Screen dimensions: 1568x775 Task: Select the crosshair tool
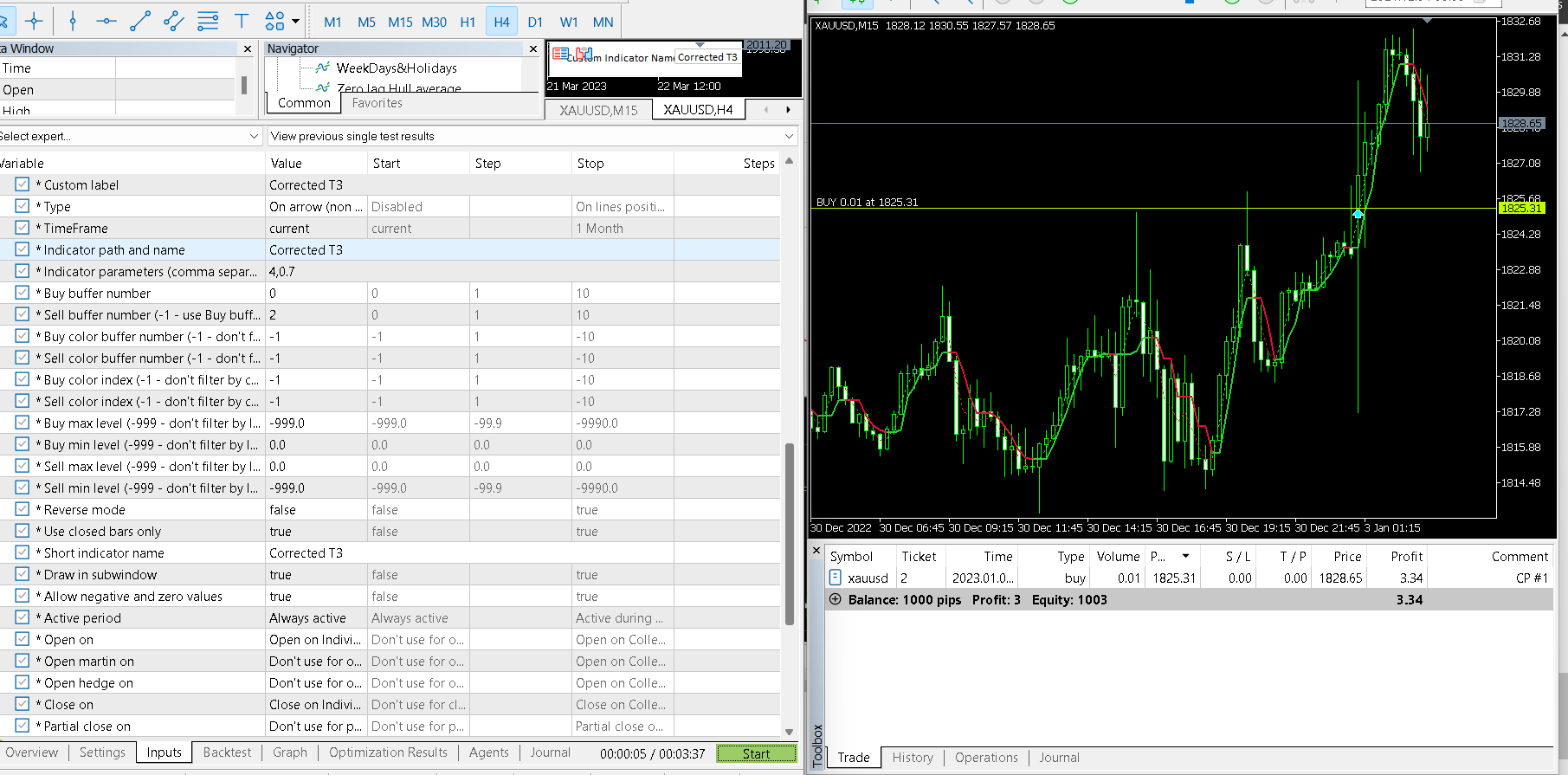click(35, 21)
